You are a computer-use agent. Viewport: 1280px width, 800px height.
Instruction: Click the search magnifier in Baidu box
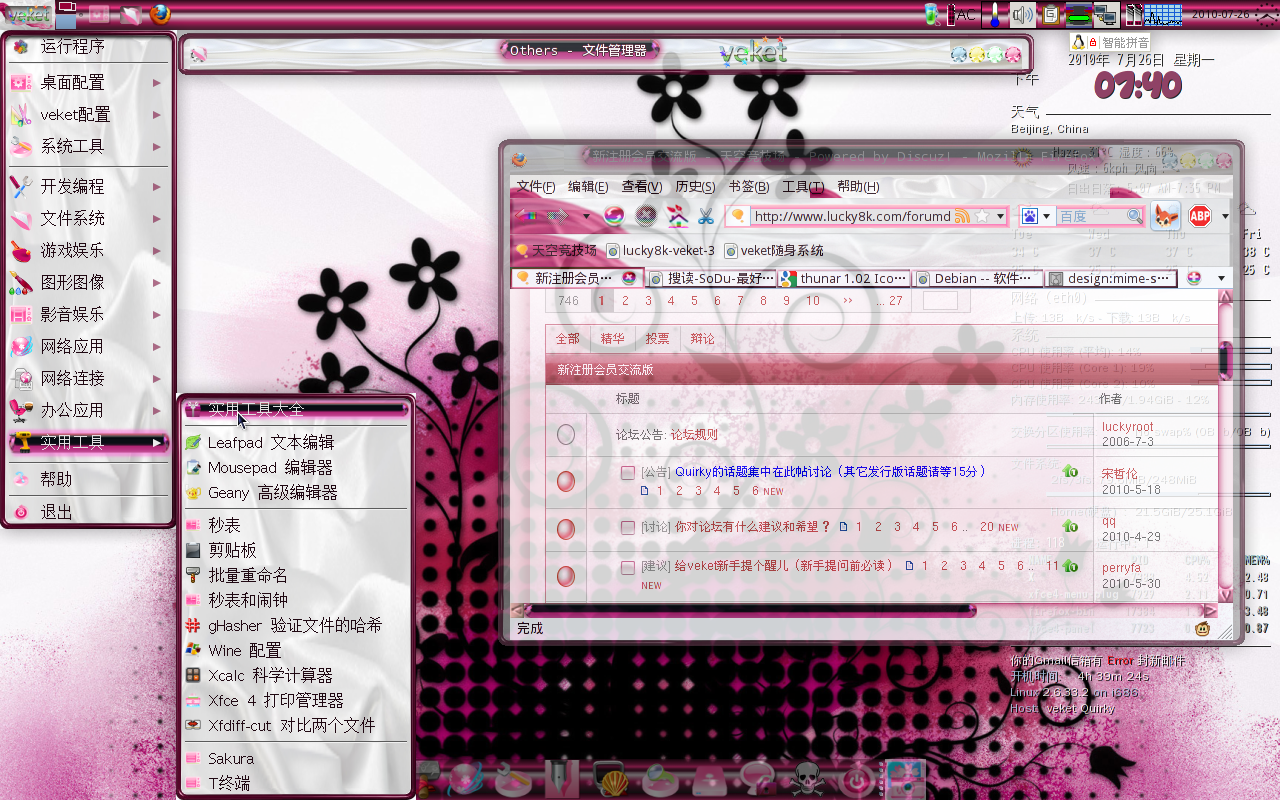pos(1134,216)
